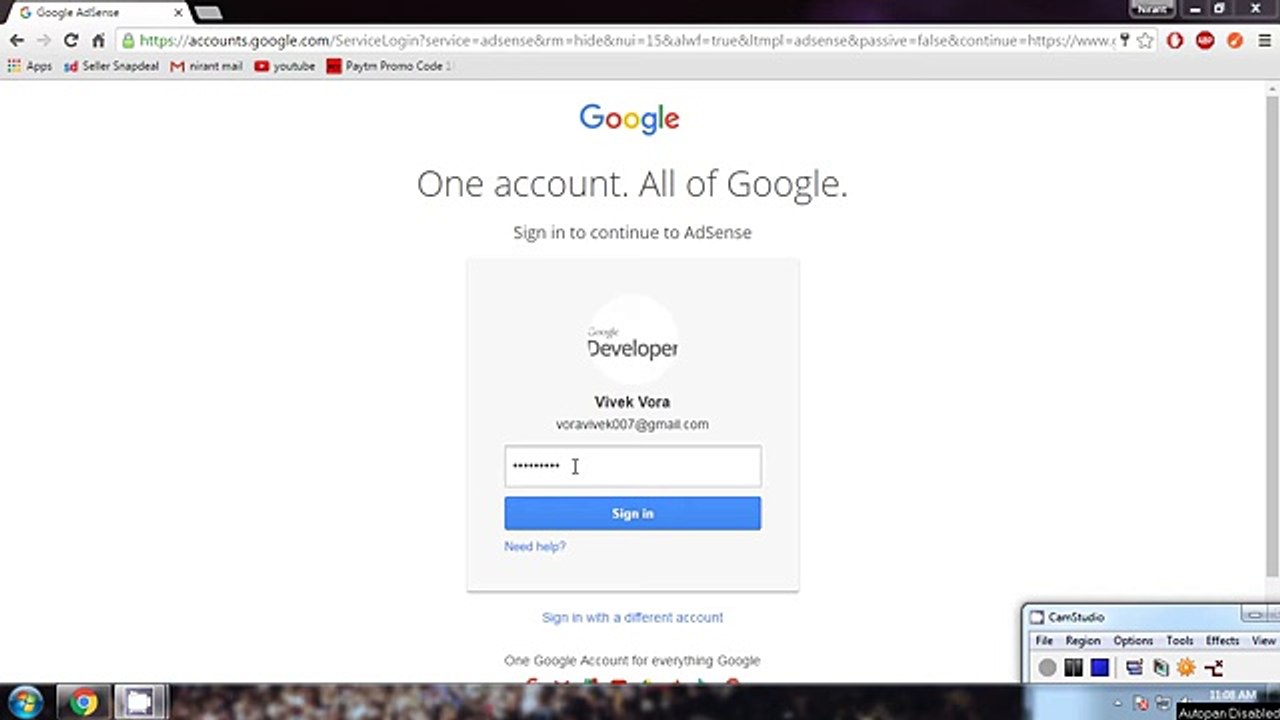Click the password input field
This screenshot has width=1280, height=720.
632,466
